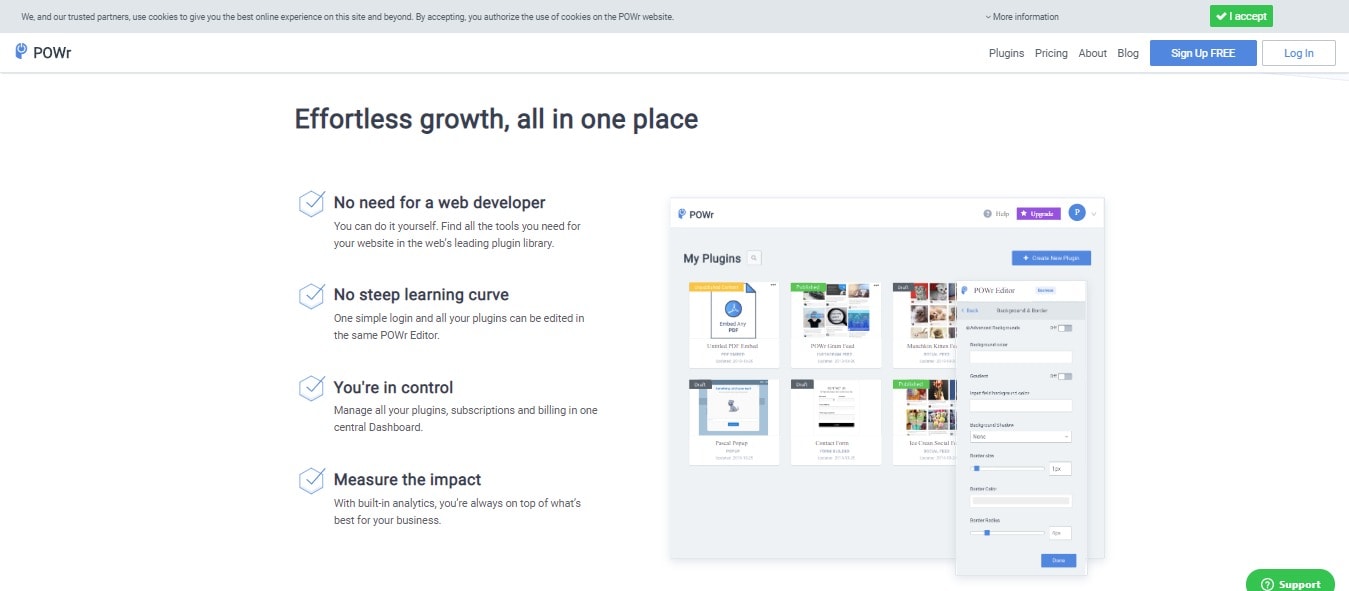Open the three-dot menu on POWr Gram Feed card
The height and width of the screenshot is (591, 1349).
coord(876,285)
